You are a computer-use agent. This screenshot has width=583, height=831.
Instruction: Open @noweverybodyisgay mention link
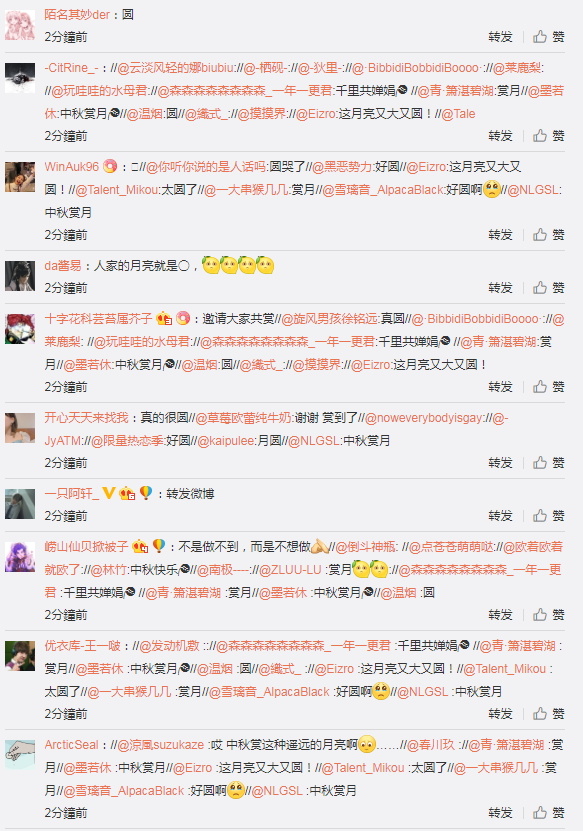tap(423, 418)
